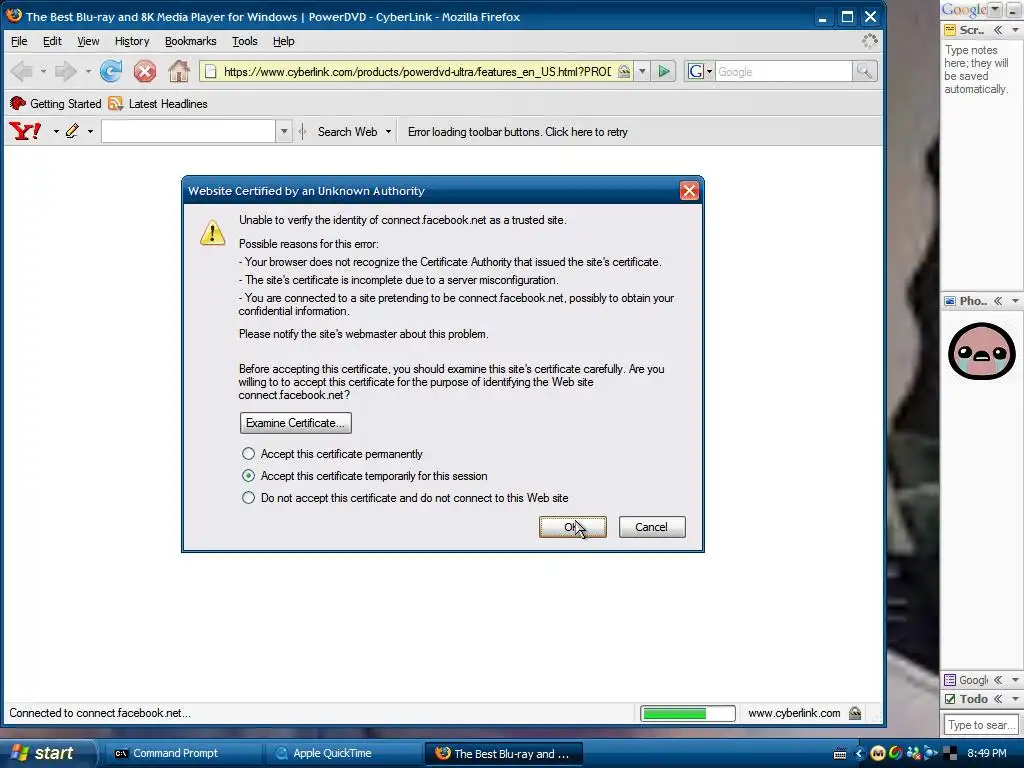1024x768 pixels.
Task: Open the Getting Started bookmark
Action: point(56,103)
